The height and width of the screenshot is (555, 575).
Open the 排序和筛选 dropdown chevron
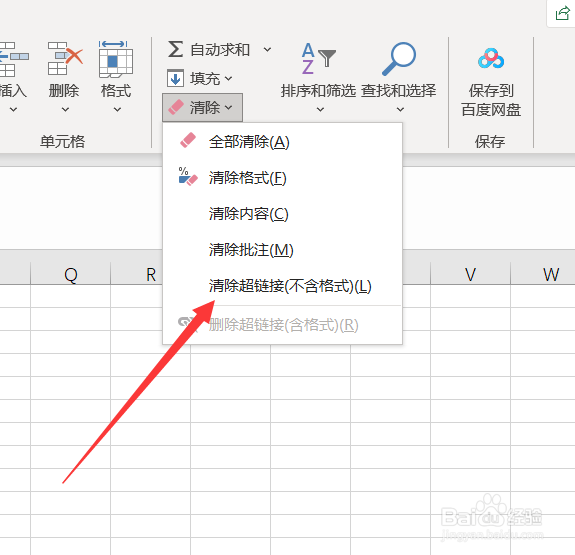[x=320, y=109]
